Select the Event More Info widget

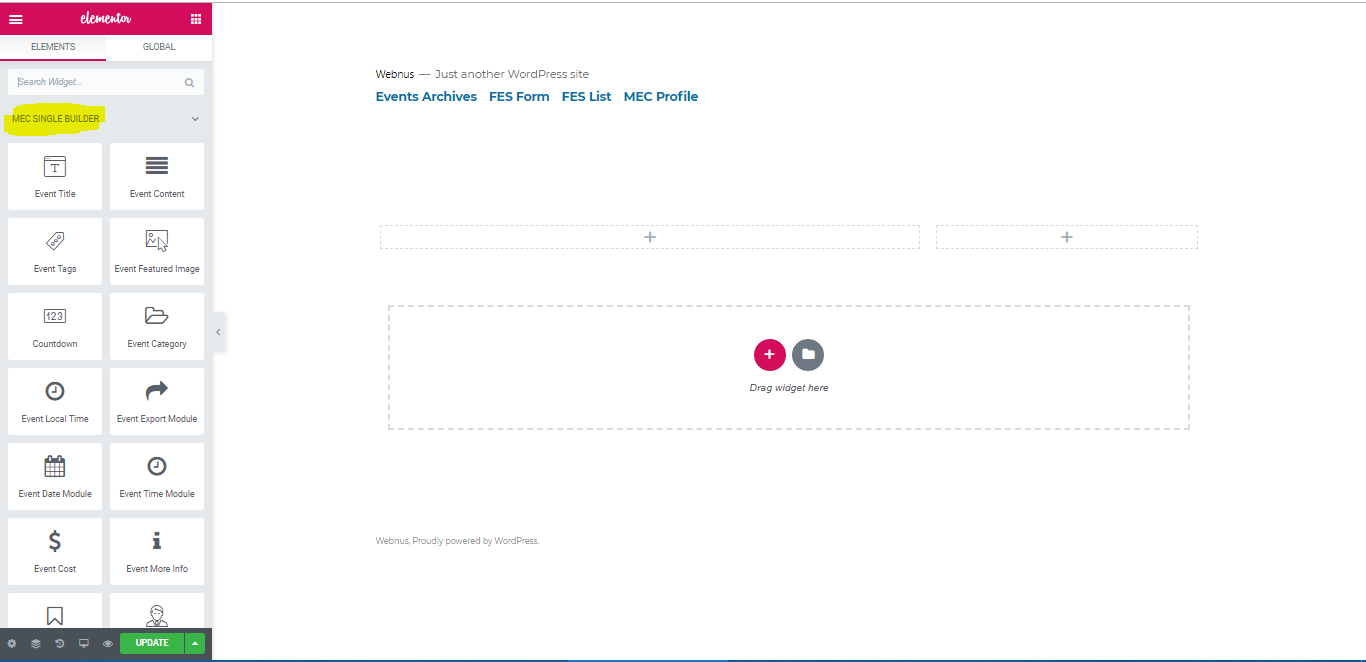click(x=157, y=552)
